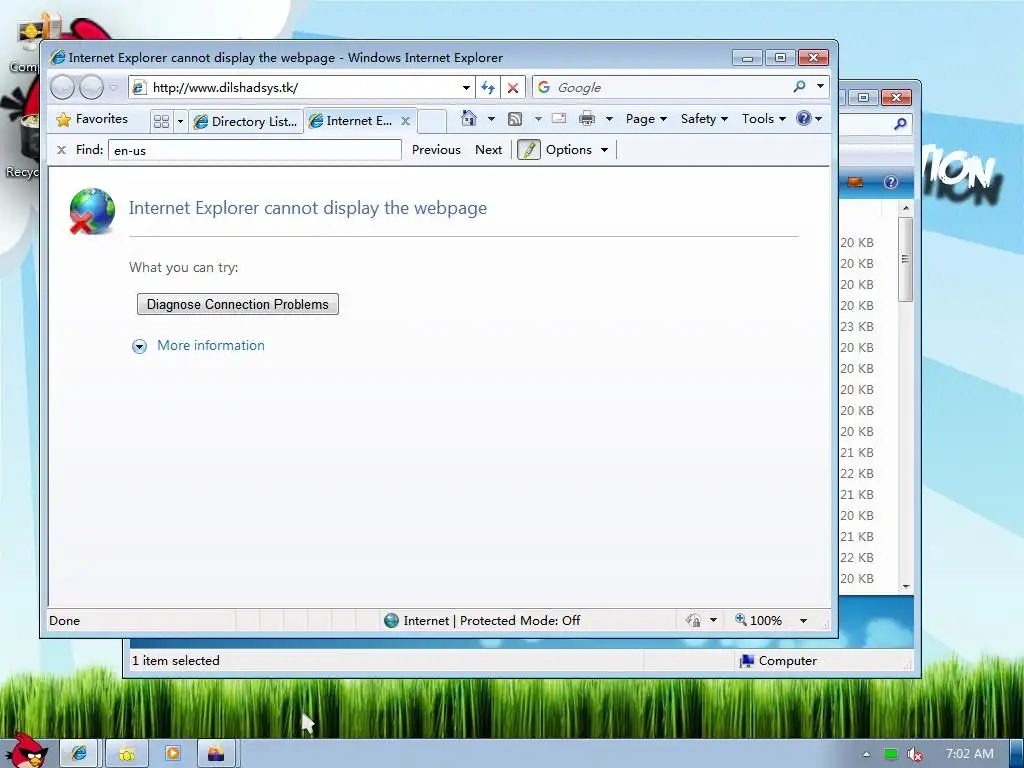This screenshot has width=1024, height=768.
Task: Click the Forward navigation button
Action: pos(91,87)
